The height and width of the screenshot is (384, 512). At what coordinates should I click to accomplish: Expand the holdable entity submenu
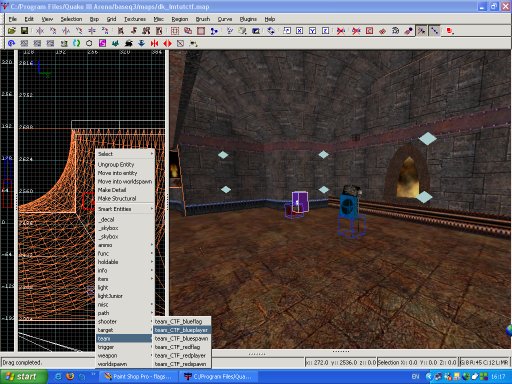(125, 262)
